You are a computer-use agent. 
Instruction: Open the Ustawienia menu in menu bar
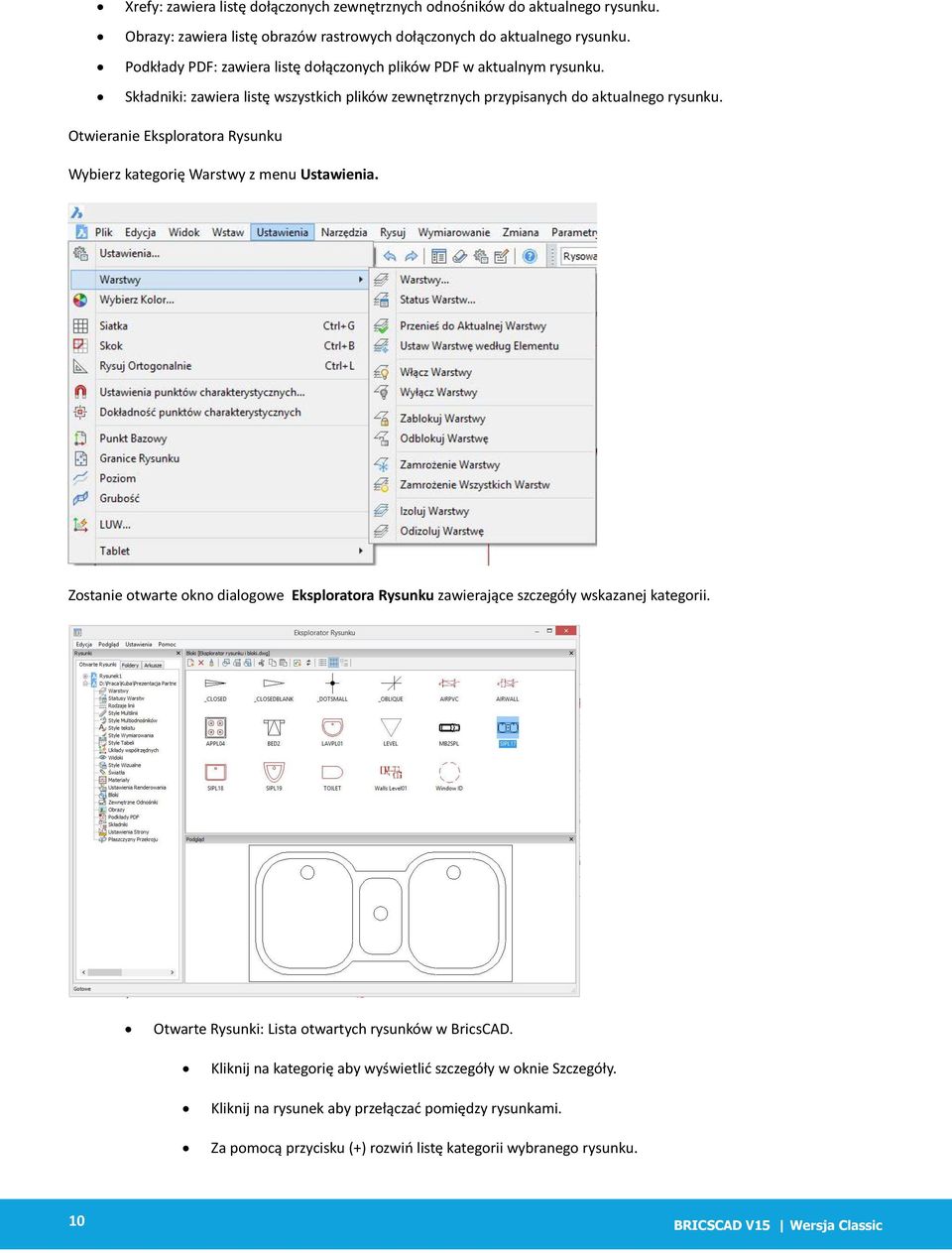(x=283, y=232)
